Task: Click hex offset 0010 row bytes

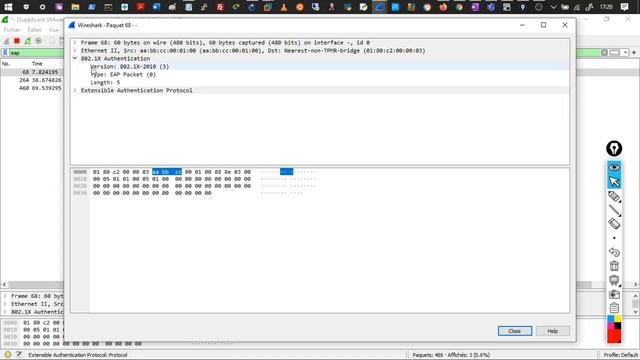Action: point(172,179)
